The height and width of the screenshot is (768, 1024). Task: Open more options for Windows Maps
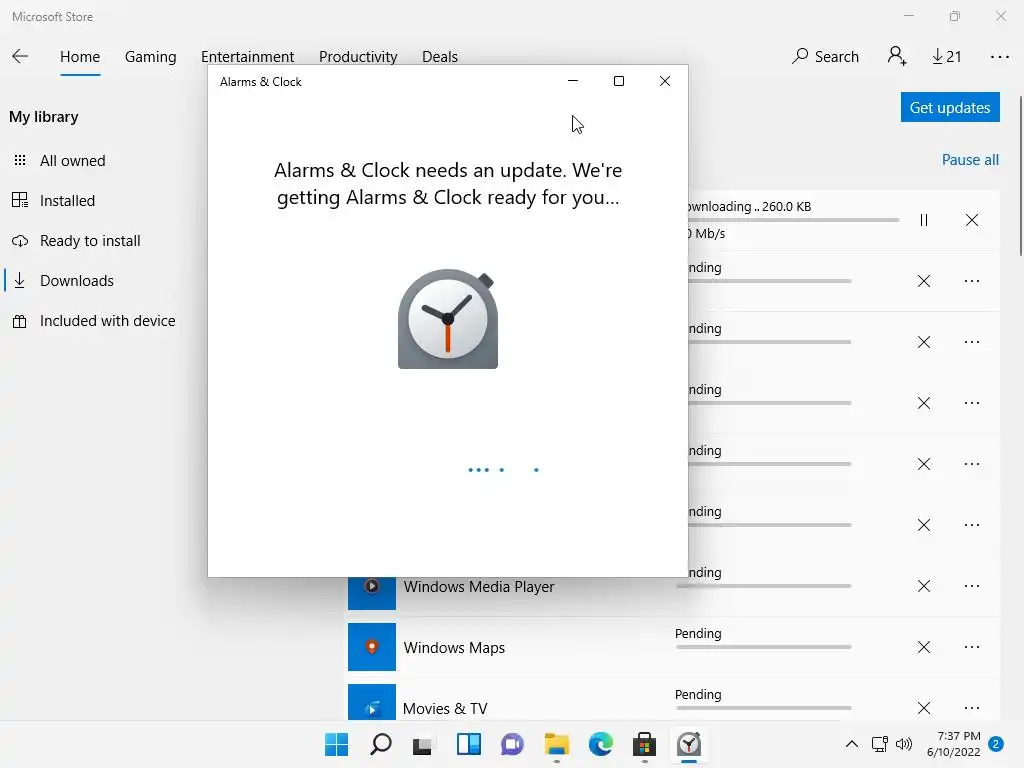pos(972,647)
